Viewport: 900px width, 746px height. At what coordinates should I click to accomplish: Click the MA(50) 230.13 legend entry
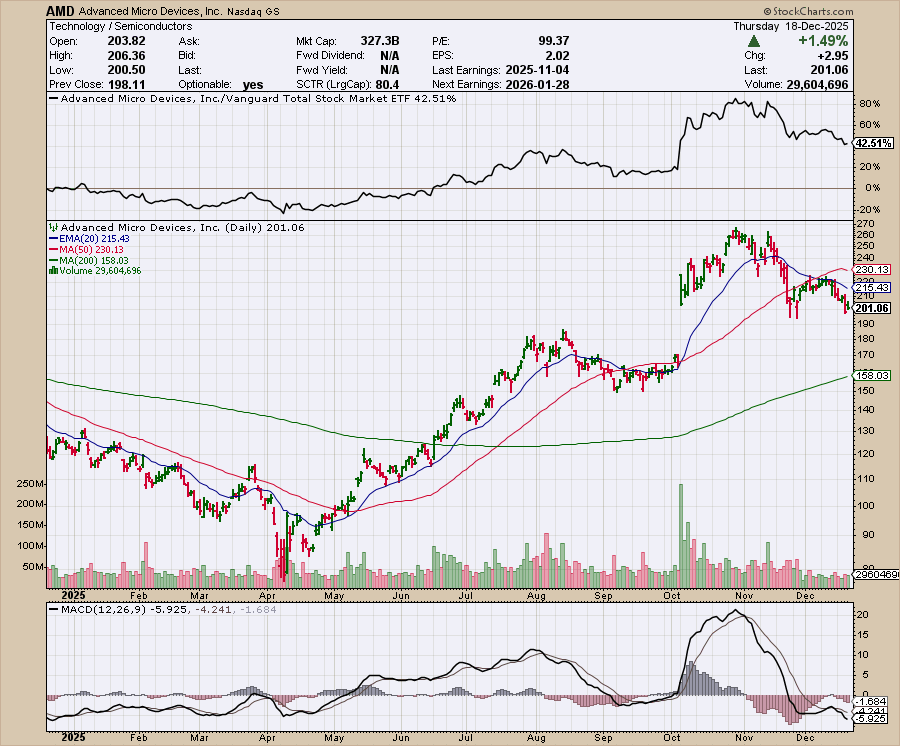pos(87,250)
